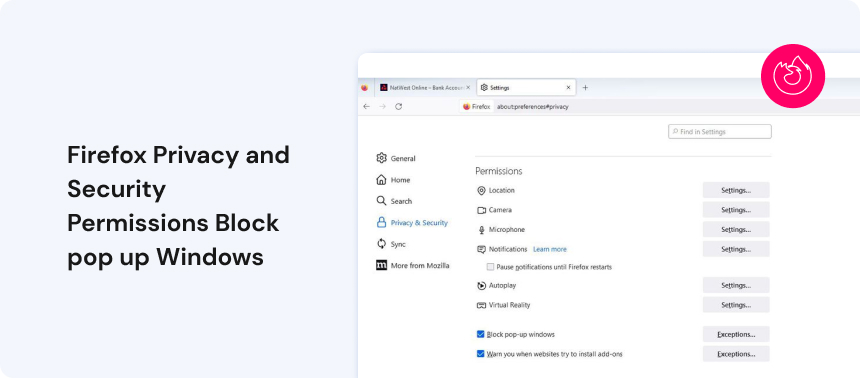The height and width of the screenshot is (378, 860).
Task: Open Autoplay Settings
Action: (736, 285)
